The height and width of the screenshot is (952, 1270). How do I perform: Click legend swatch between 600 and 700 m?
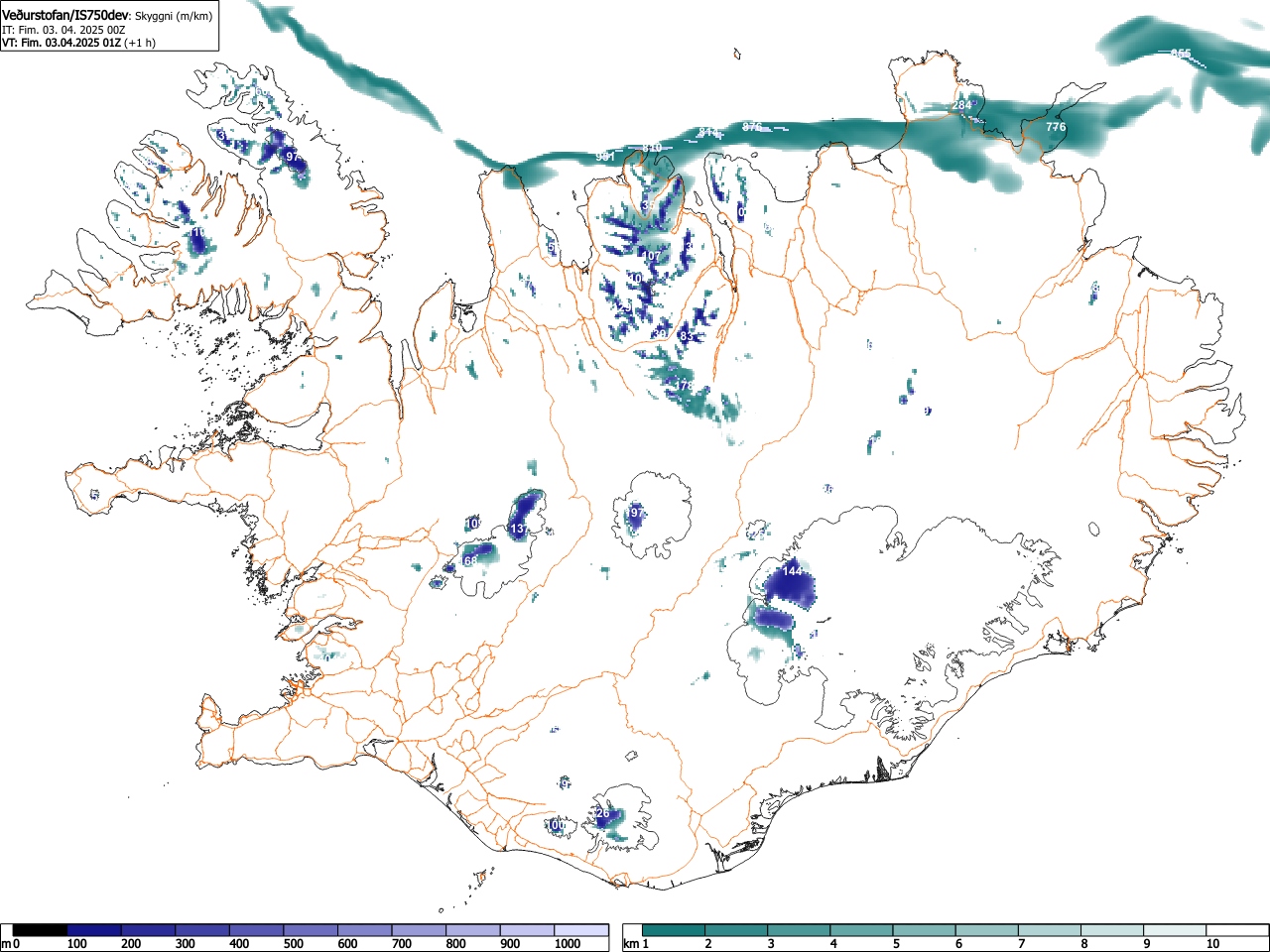(x=365, y=930)
